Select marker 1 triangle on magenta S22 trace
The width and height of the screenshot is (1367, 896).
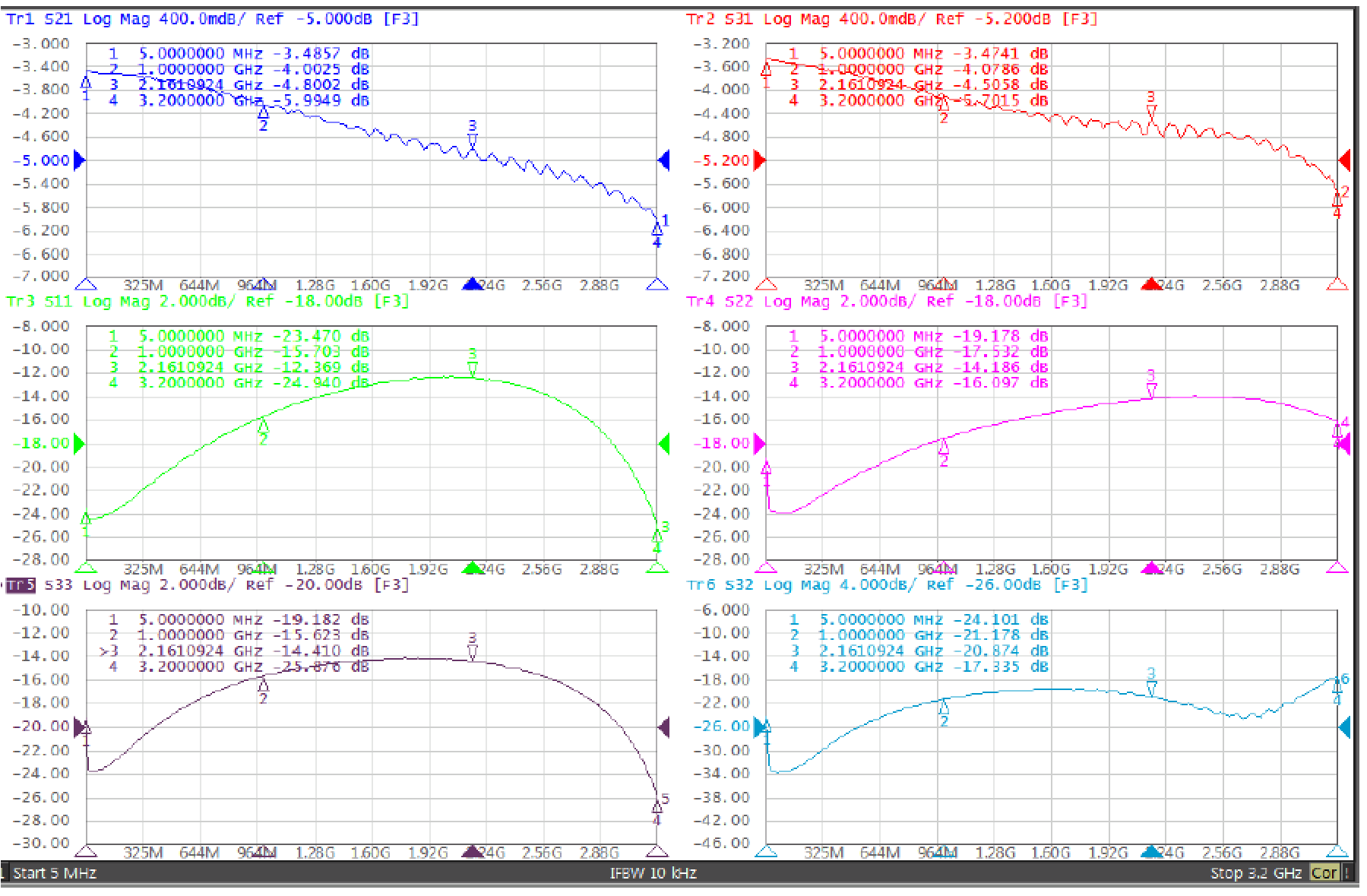pos(767,467)
